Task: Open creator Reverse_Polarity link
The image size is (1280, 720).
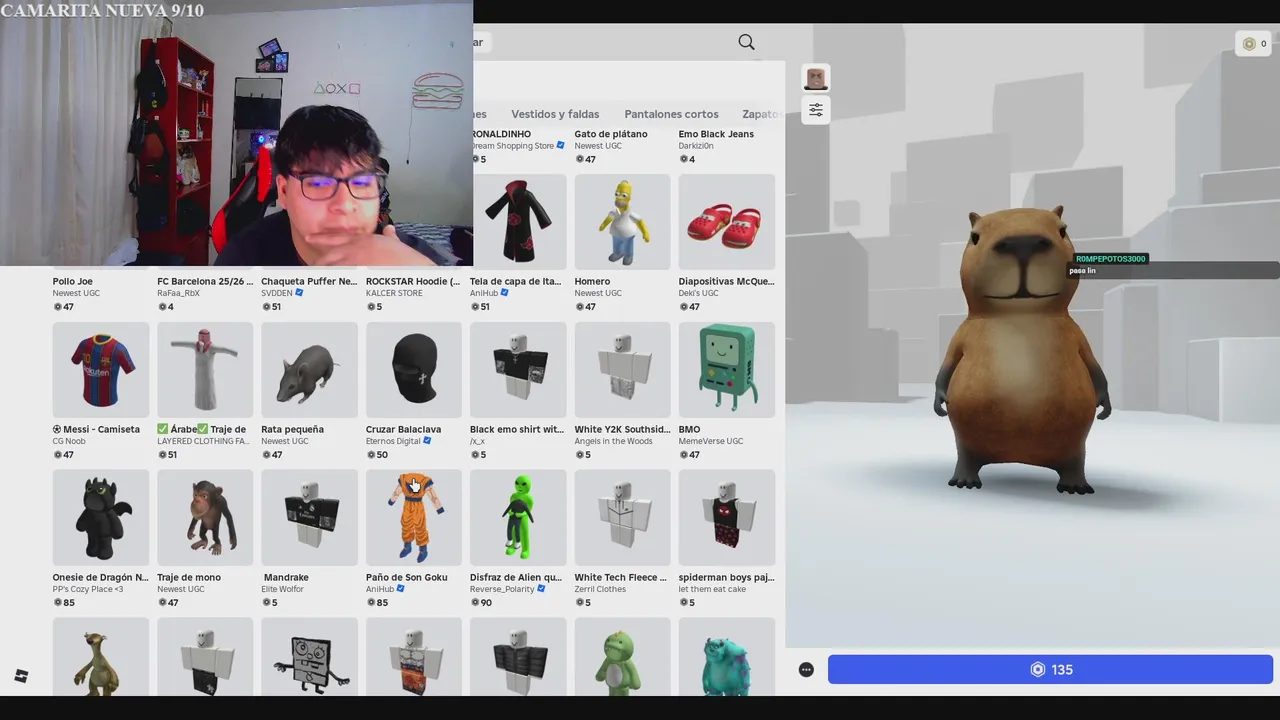Action: pyautogui.click(x=502, y=589)
